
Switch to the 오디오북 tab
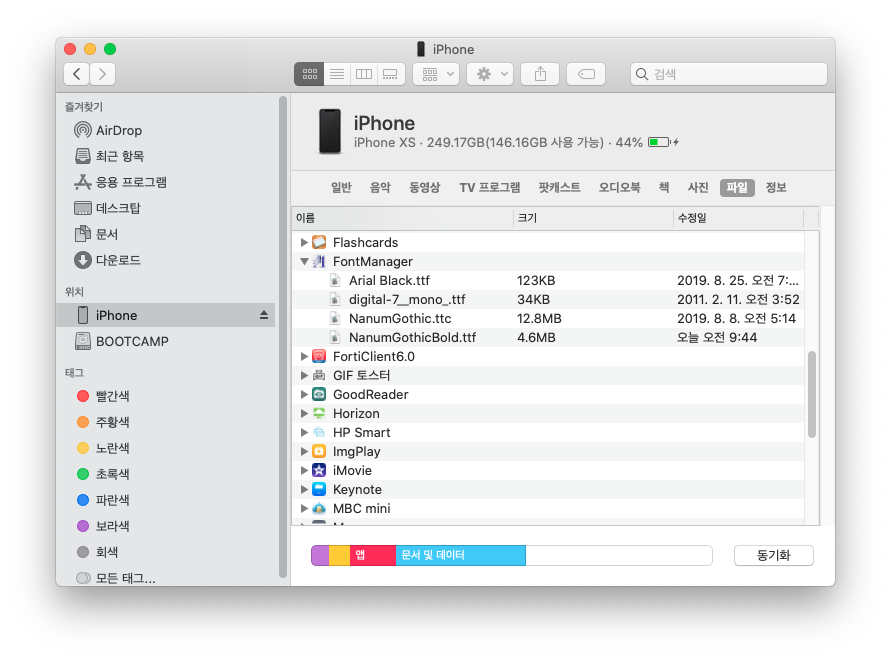[x=619, y=188]
